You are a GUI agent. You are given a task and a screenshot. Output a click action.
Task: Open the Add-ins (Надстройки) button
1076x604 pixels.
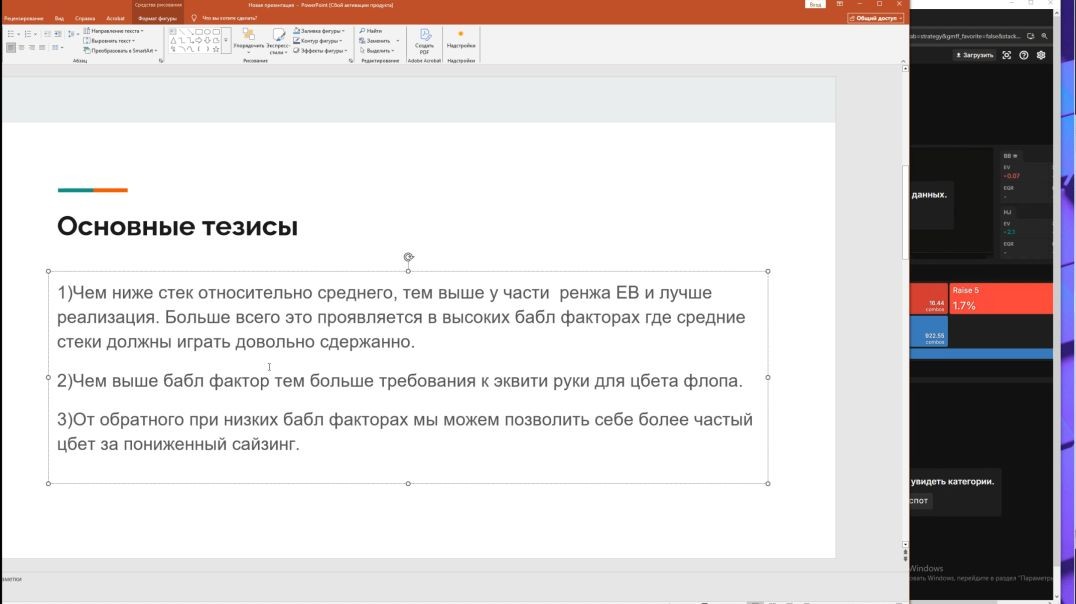click(460, 40)
